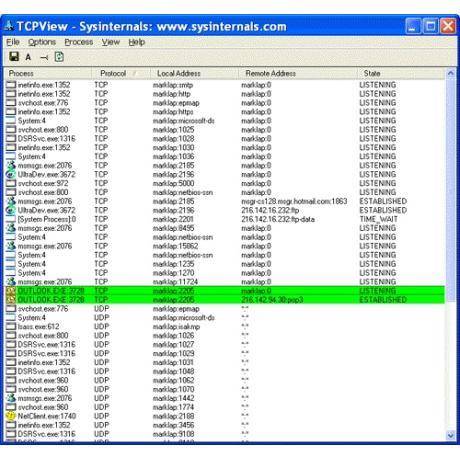Click the scrollbar down arrow
460x460 pixels.
450,435
